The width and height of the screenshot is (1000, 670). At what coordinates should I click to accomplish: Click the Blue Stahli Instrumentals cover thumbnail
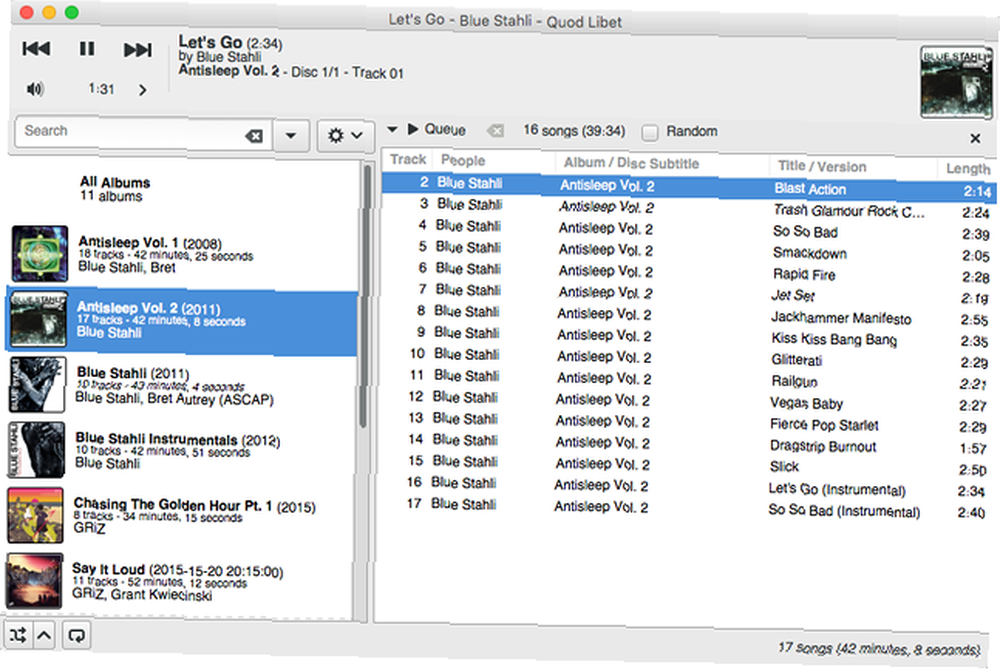click(36, 450)
